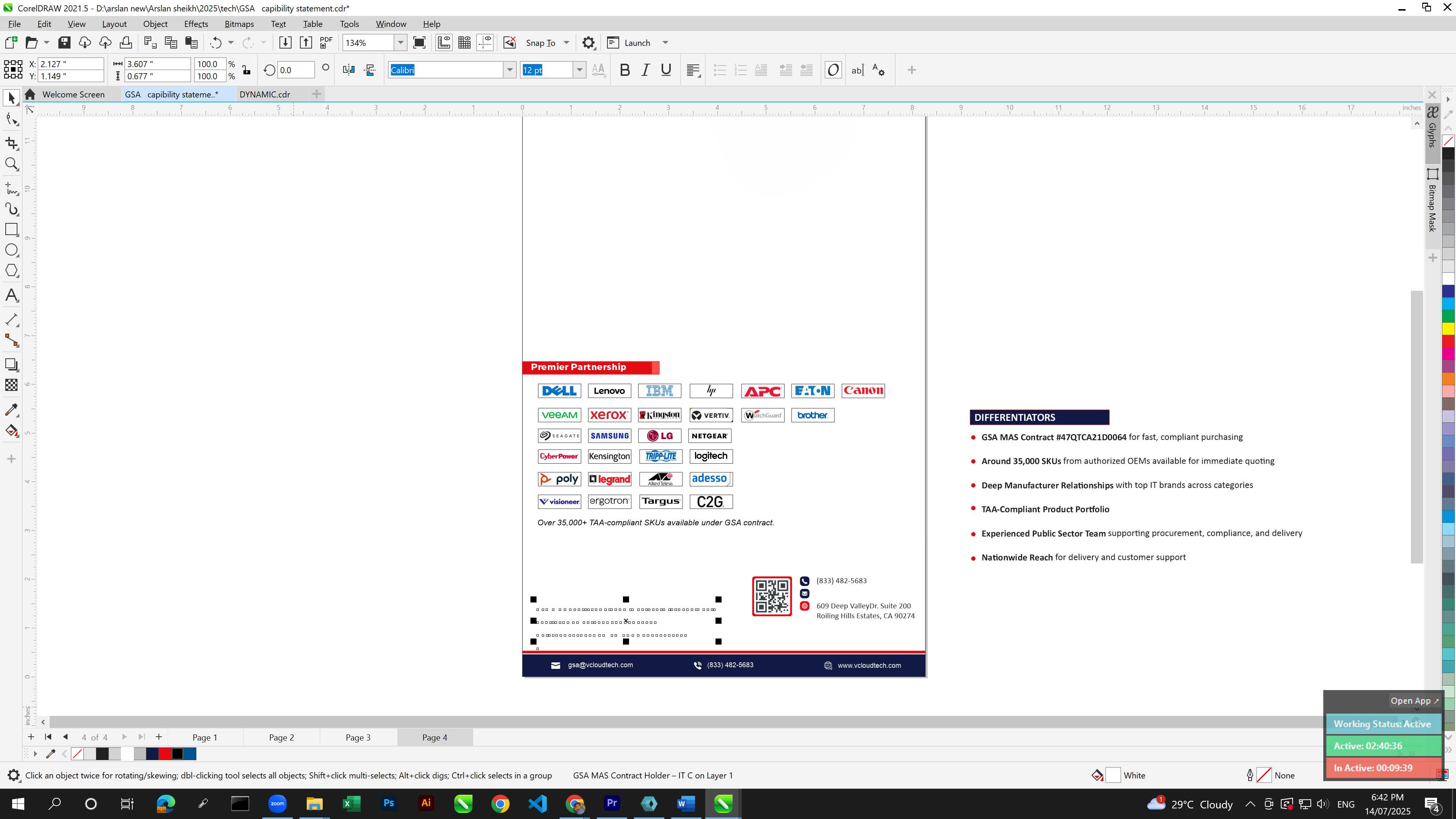1456x819 pixels.
Task: Click the Import icon
Action: pyautogui.click(x=286, y=42)
